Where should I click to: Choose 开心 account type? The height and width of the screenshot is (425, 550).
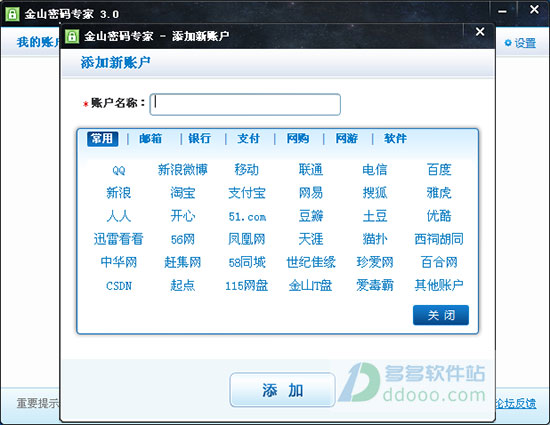tap(183, 216)
